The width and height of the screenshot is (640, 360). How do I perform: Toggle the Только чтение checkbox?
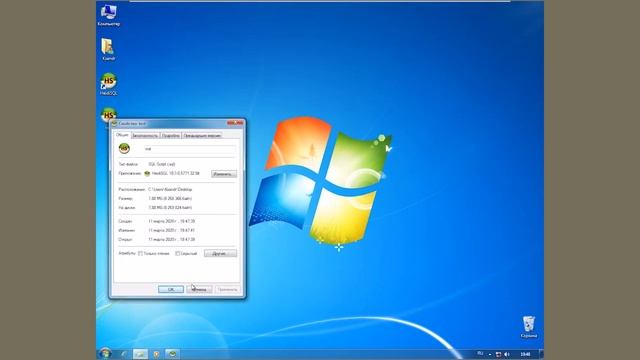140,253
